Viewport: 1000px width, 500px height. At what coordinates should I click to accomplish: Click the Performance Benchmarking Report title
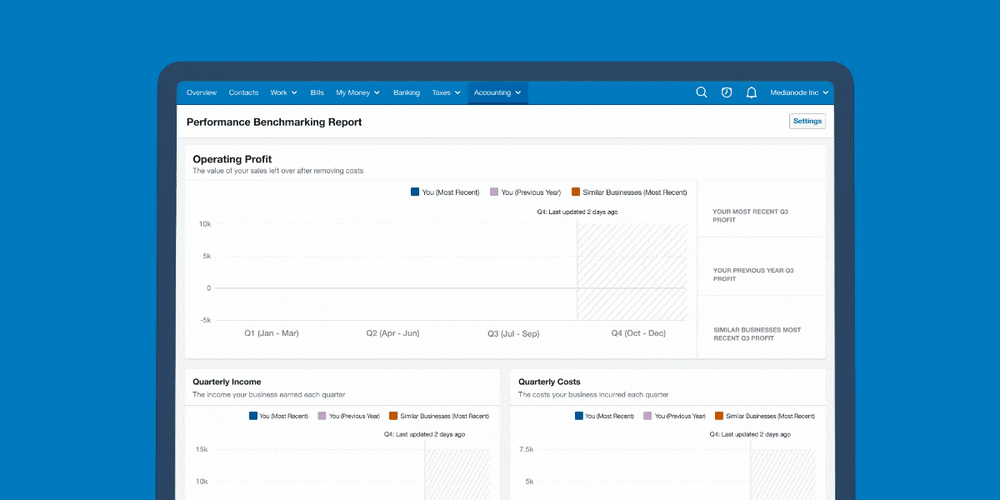(274, 122)
